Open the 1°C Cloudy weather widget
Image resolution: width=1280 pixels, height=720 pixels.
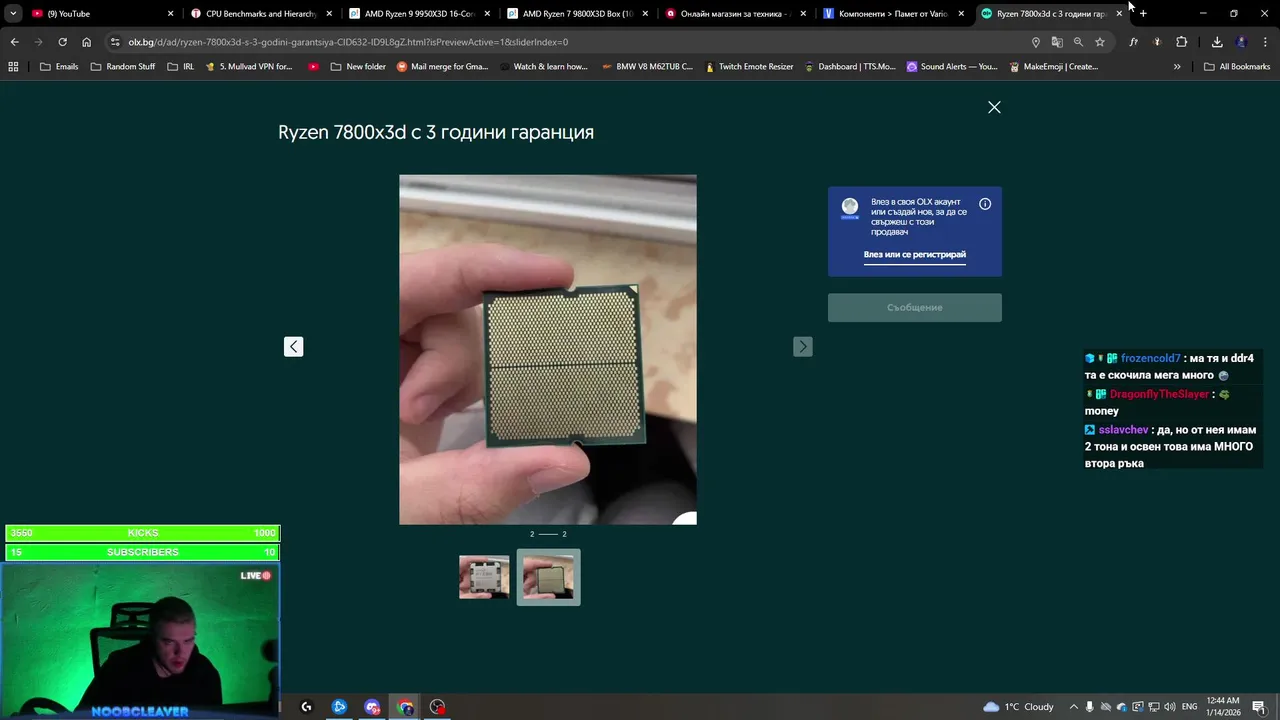pyautogui.click(x=1018, y=707)
